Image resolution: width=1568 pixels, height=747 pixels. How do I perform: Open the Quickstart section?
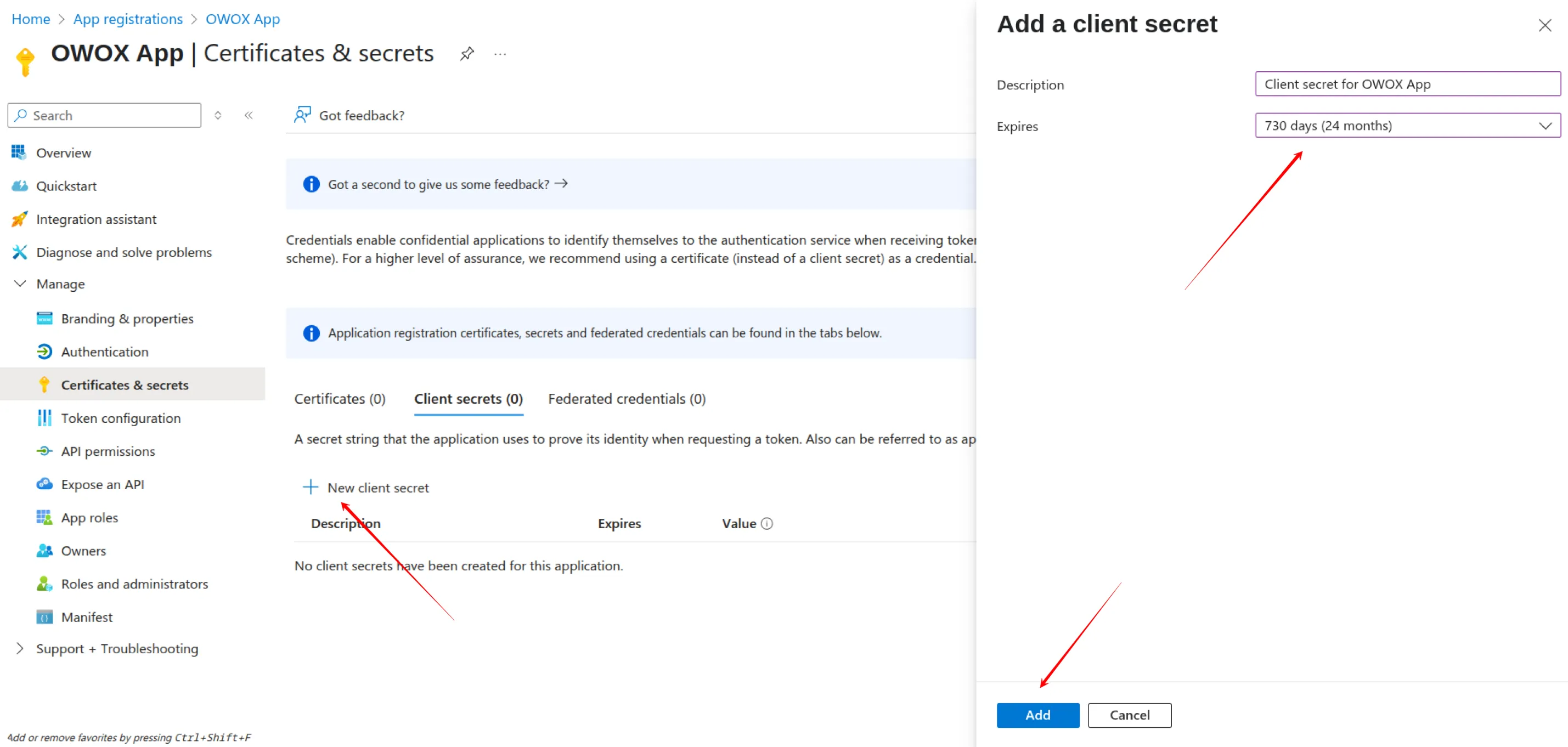coord(67,186)
